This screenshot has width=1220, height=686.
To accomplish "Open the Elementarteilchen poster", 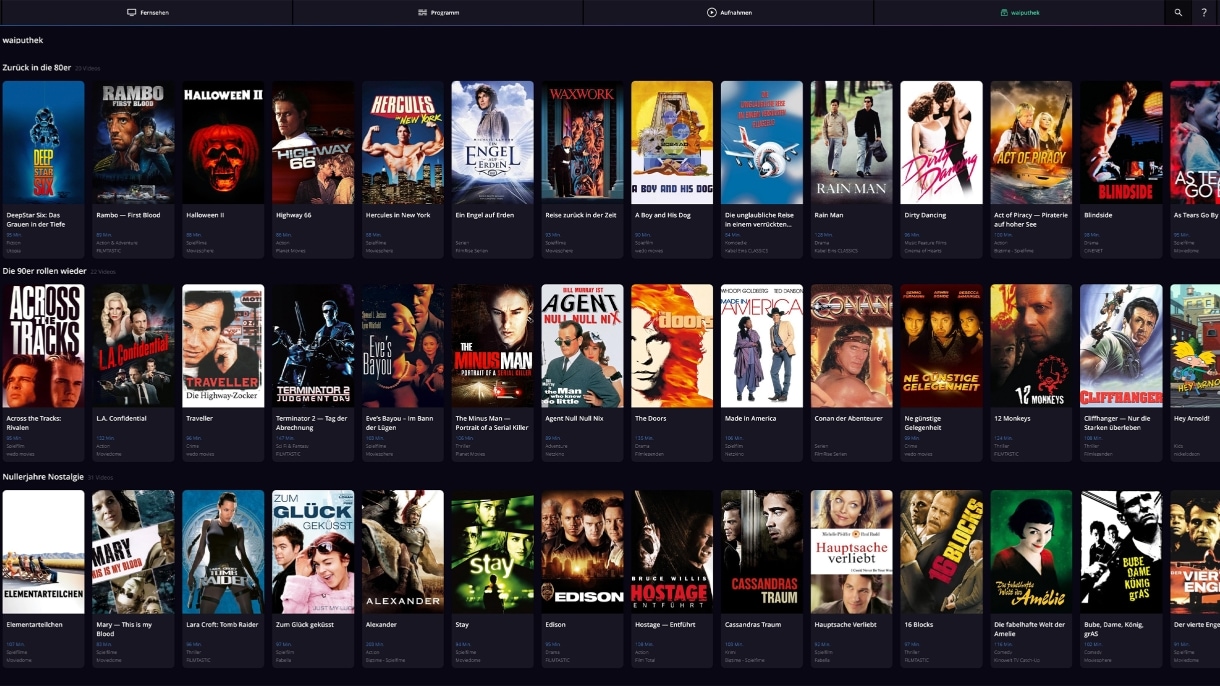I will point(44,551).
